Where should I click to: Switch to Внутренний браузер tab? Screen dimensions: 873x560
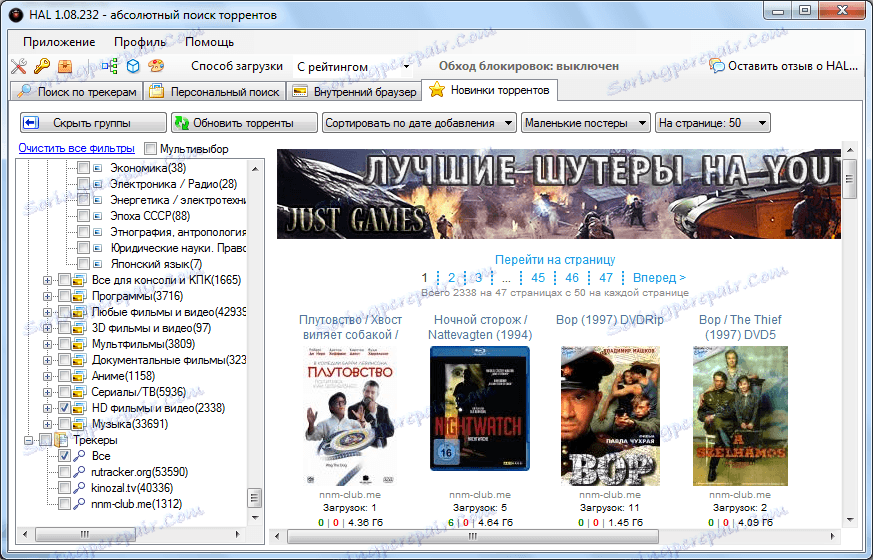click(354, 92)
